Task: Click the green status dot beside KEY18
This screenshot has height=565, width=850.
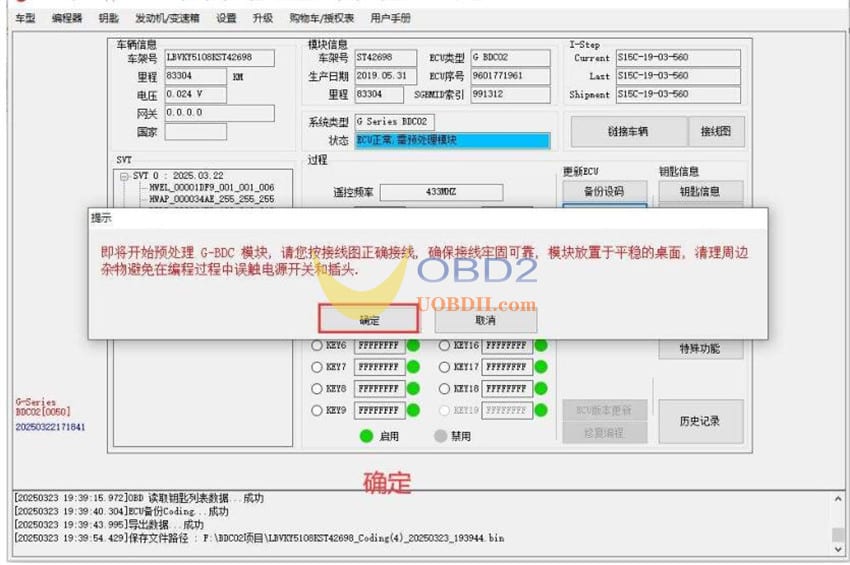Action: [x=541, y=389]
